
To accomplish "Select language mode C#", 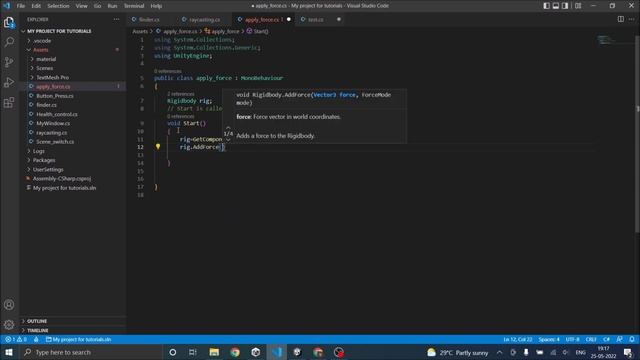I will pyautogui.click(x=607, y=339).
